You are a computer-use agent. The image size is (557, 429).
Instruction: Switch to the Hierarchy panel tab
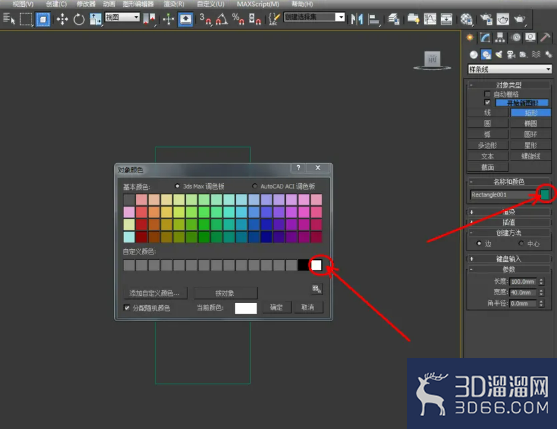point(500,38)
